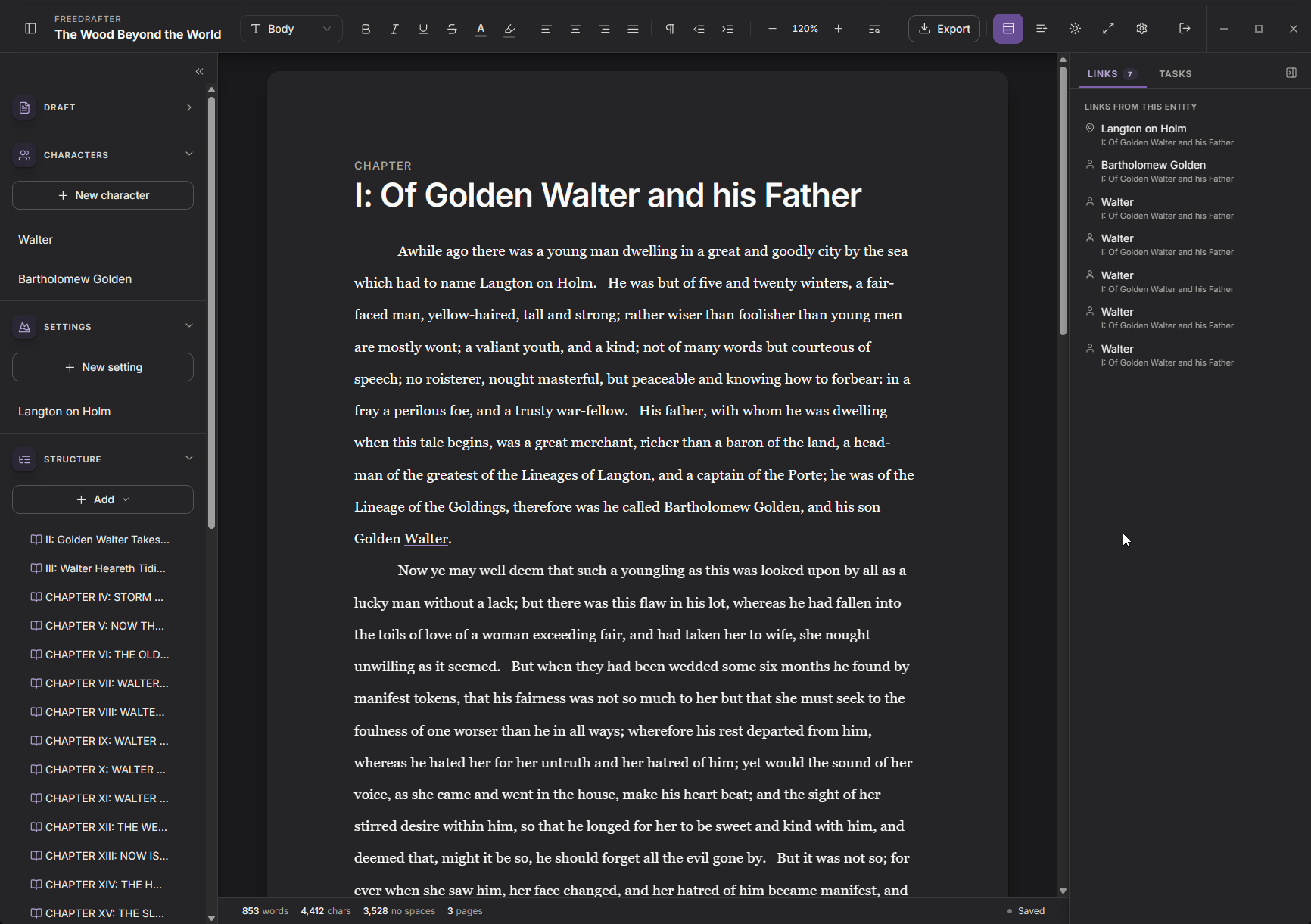
Task: Open the find and replace icon
Action: point(874,29)
